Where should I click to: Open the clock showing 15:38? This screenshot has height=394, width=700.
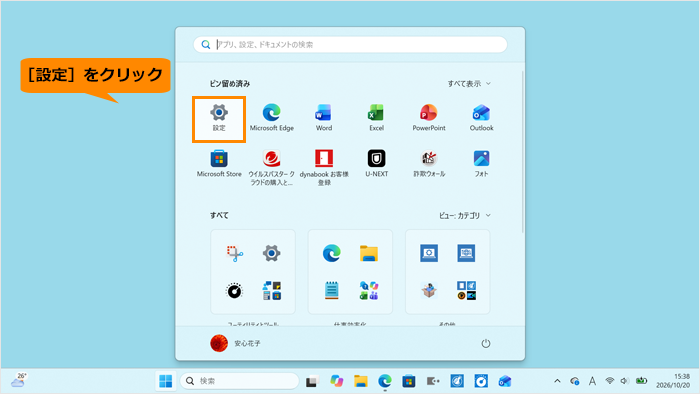673,381
